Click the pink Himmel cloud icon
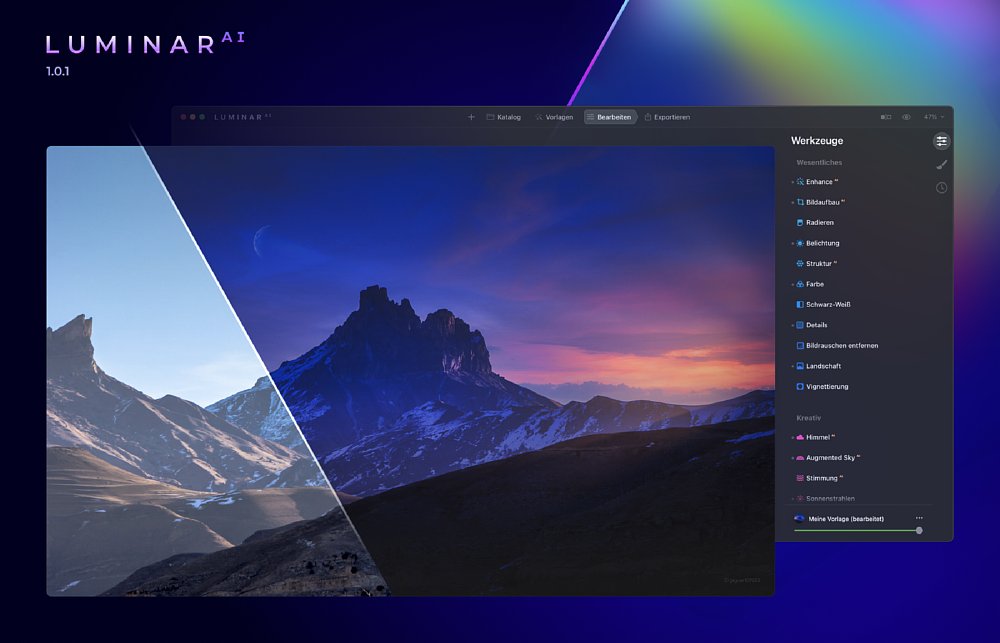 tap(800, 437)
